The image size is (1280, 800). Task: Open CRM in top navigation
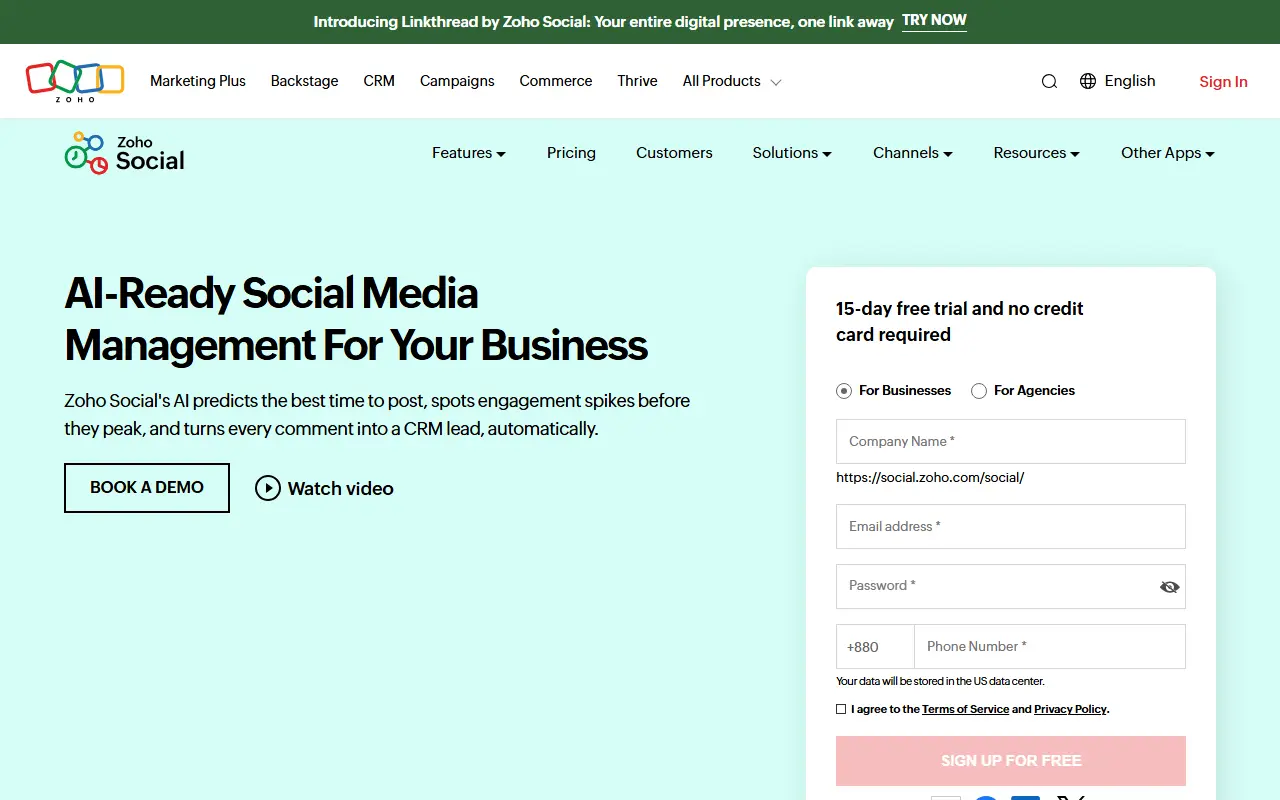point(379,81)
